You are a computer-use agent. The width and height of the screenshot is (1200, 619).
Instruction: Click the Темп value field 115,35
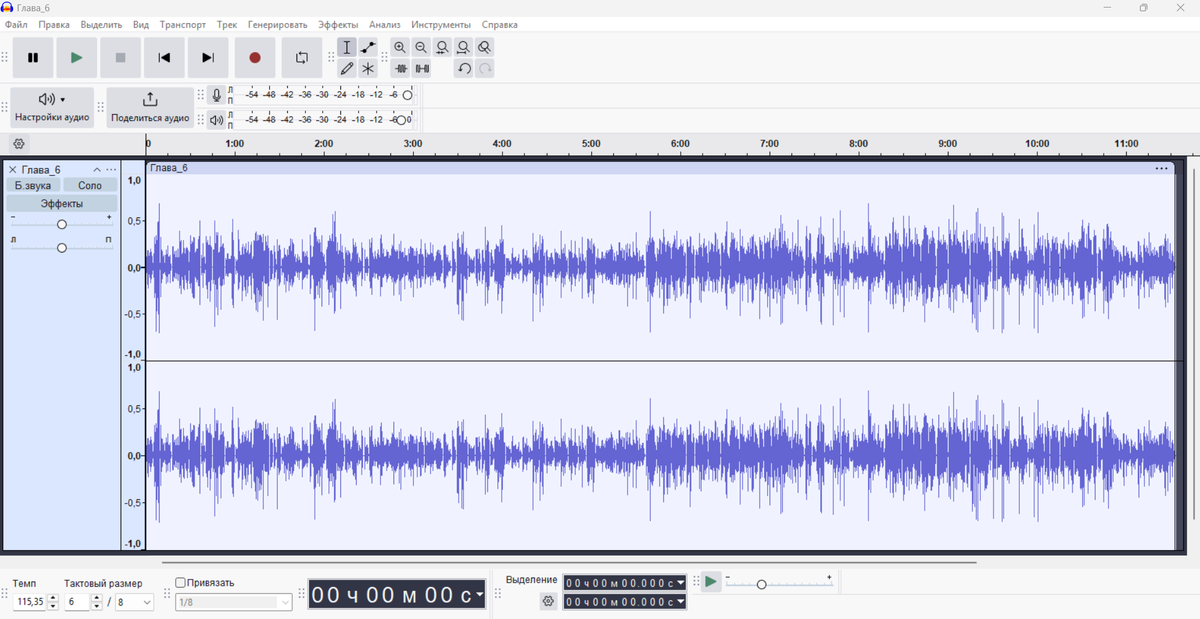31,602
